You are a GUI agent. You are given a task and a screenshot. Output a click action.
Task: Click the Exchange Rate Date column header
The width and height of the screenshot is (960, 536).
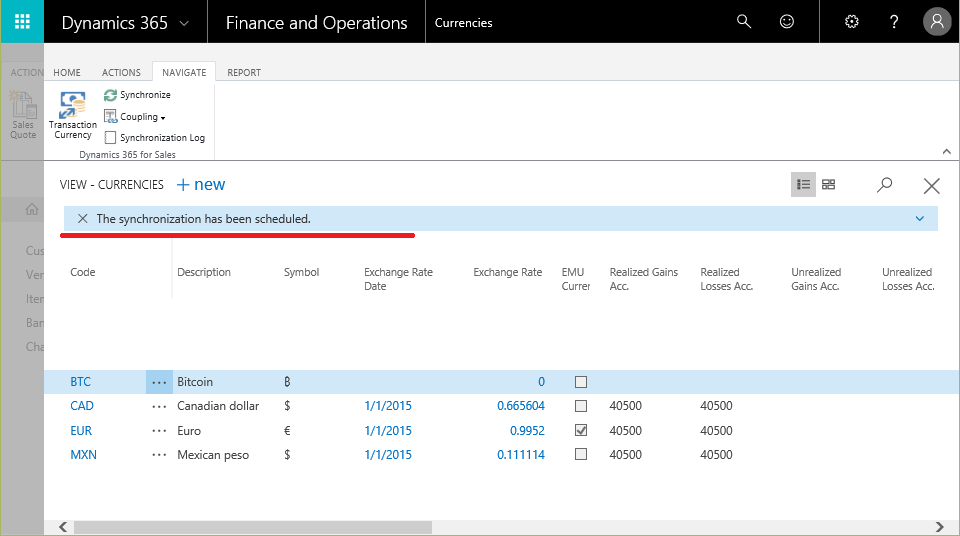(x=398, y=279)
